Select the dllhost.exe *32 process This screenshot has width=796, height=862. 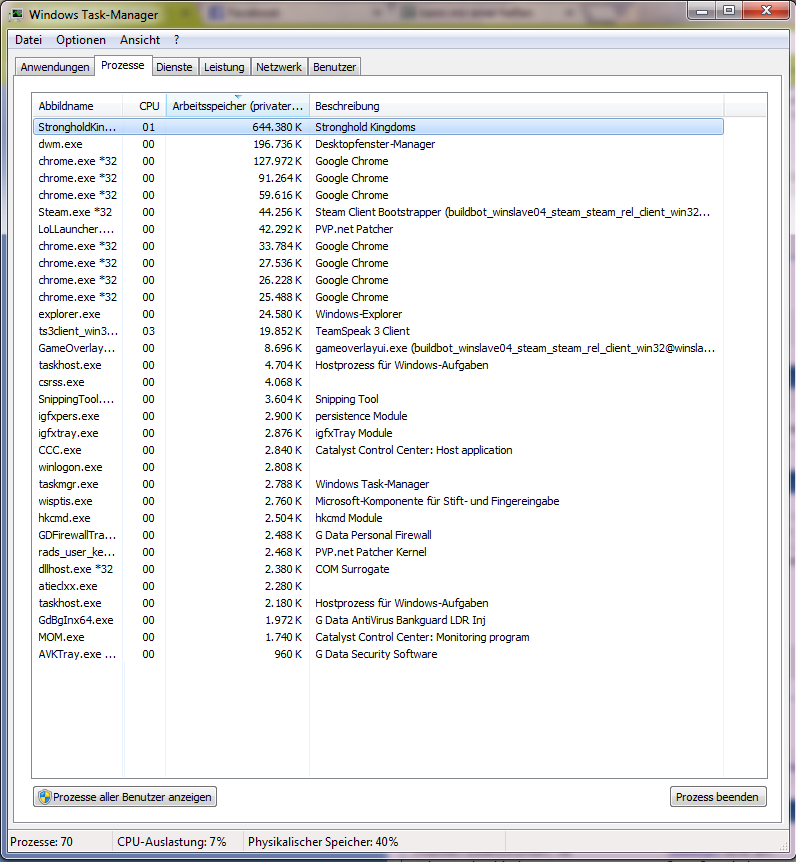(x=378, y=569)
